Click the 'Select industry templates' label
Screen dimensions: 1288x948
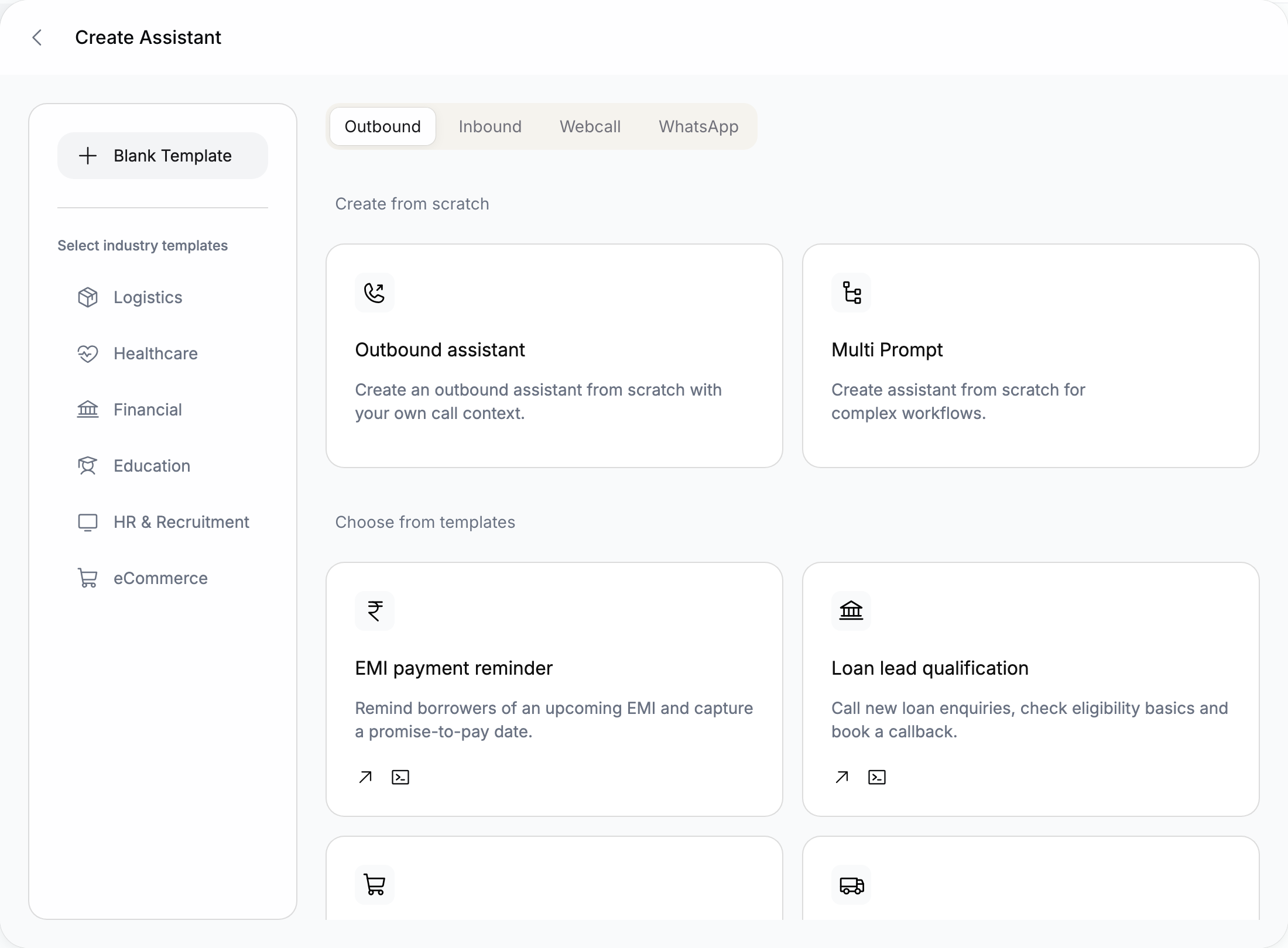(x=142, y=245)
